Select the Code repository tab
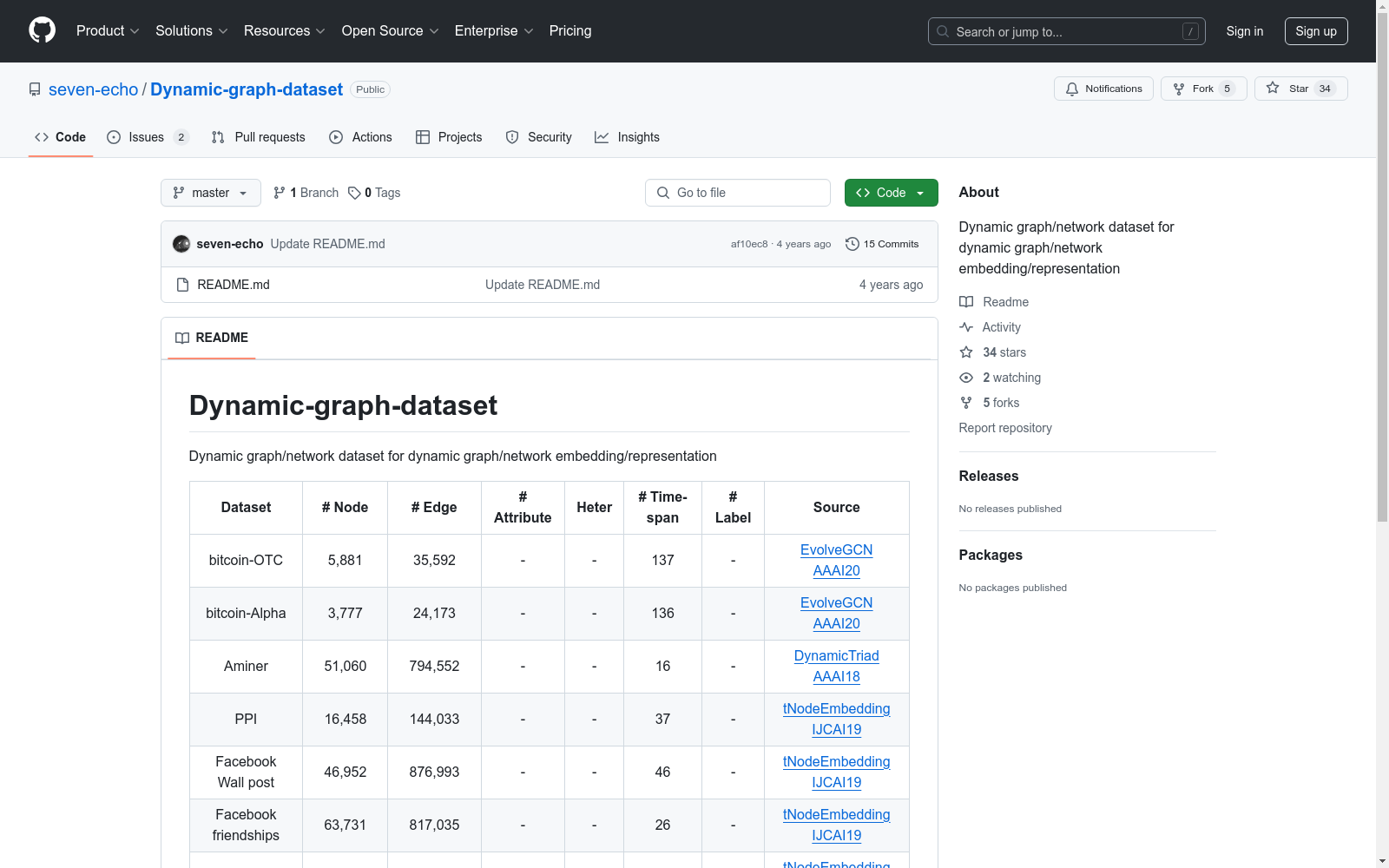1389x868 pixels. pyautogui.click(x=61, y=137)
